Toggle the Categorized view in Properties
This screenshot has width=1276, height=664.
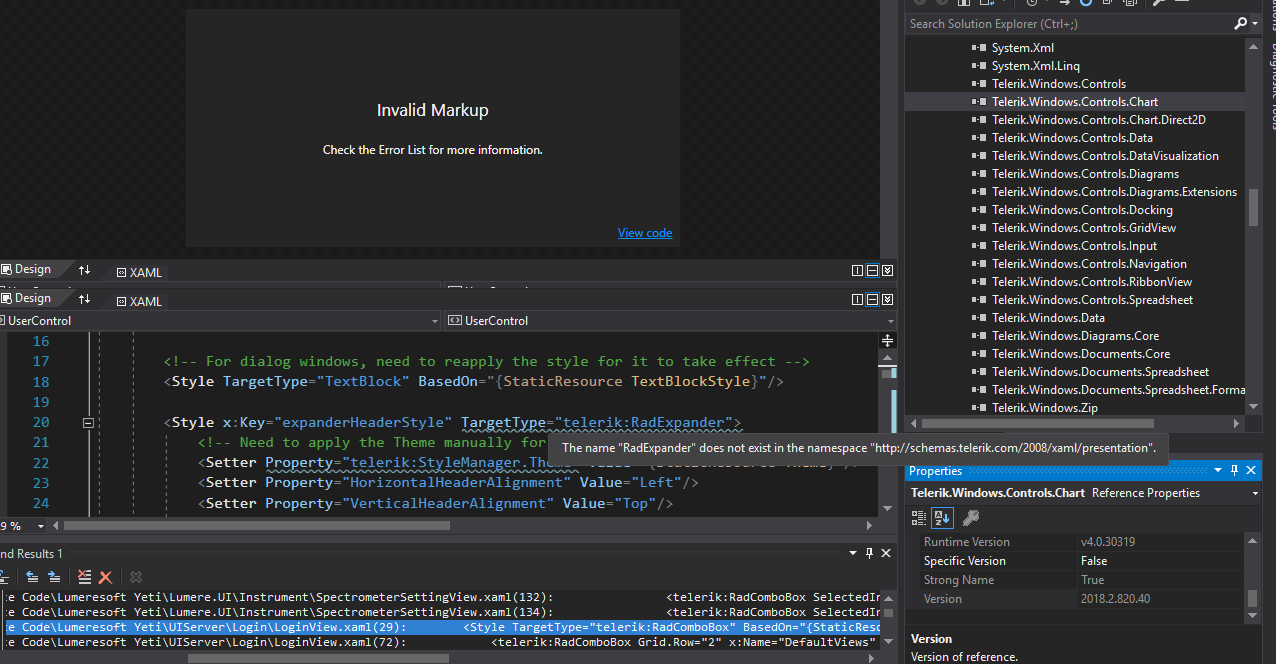[x=919, y=518]
